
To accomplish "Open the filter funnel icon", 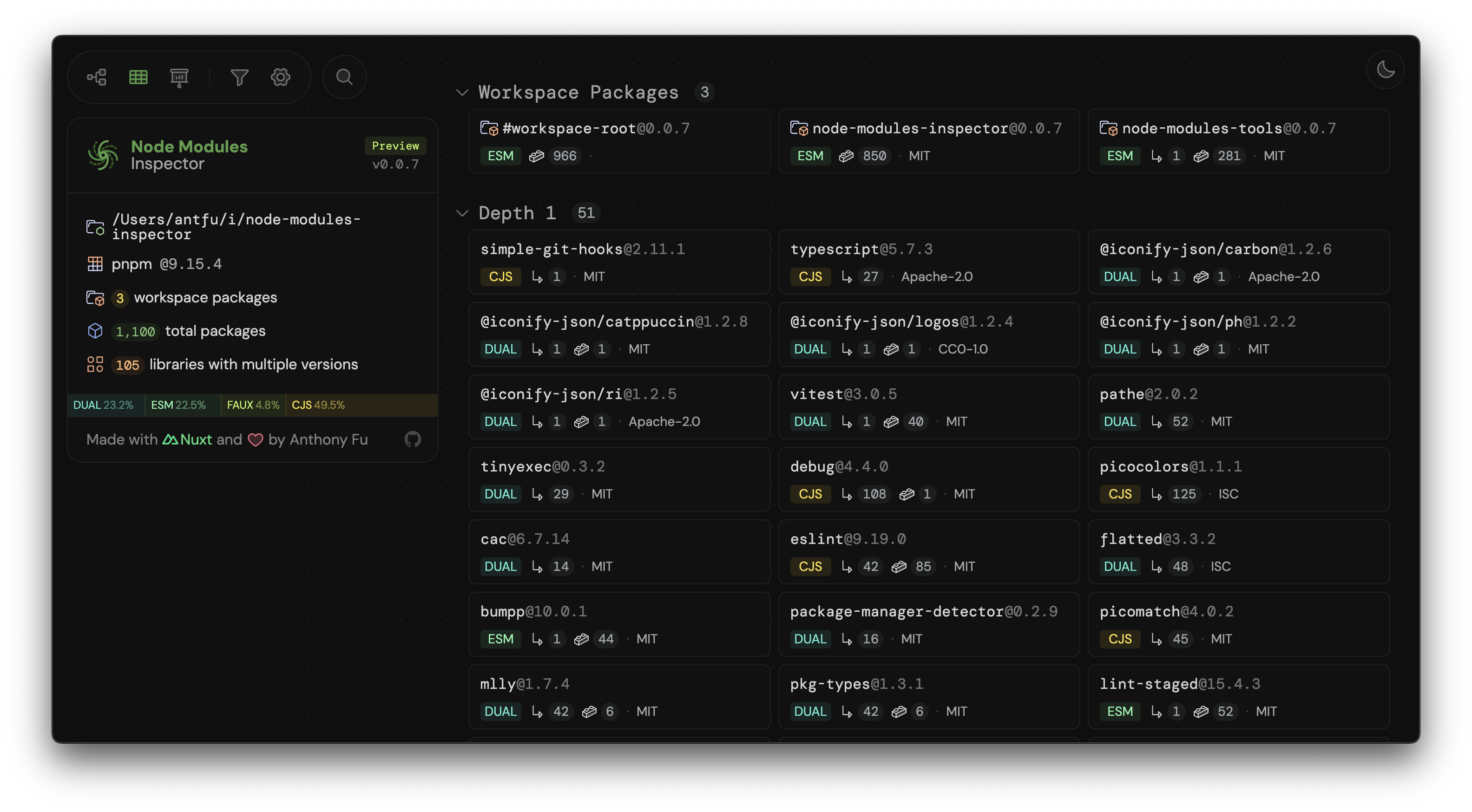I will tap(239, 77).
